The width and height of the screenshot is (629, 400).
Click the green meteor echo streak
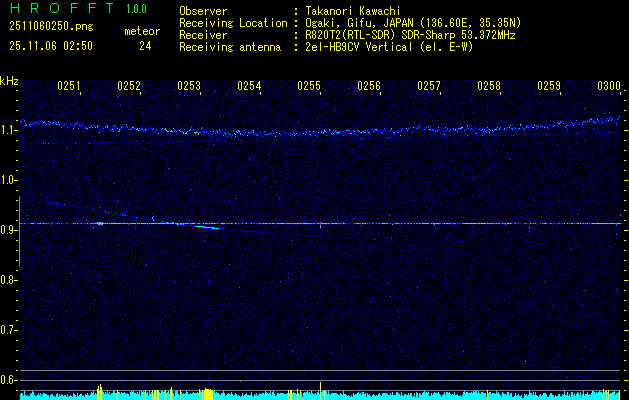click(x=207, y=228)
